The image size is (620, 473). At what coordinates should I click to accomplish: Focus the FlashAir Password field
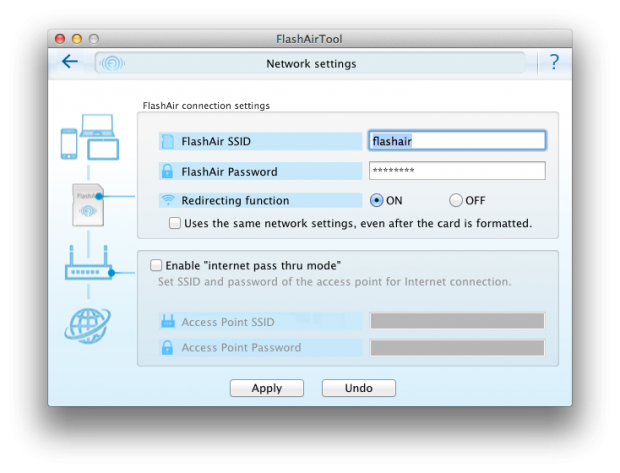tap(457, 170)
